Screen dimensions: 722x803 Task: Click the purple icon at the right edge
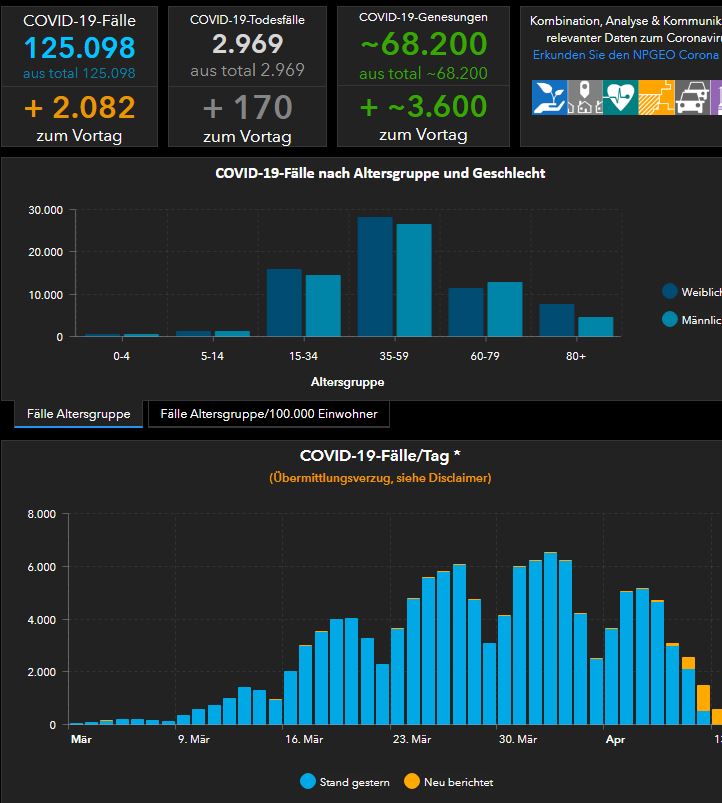pyautogui.click(x=716, y=97)
